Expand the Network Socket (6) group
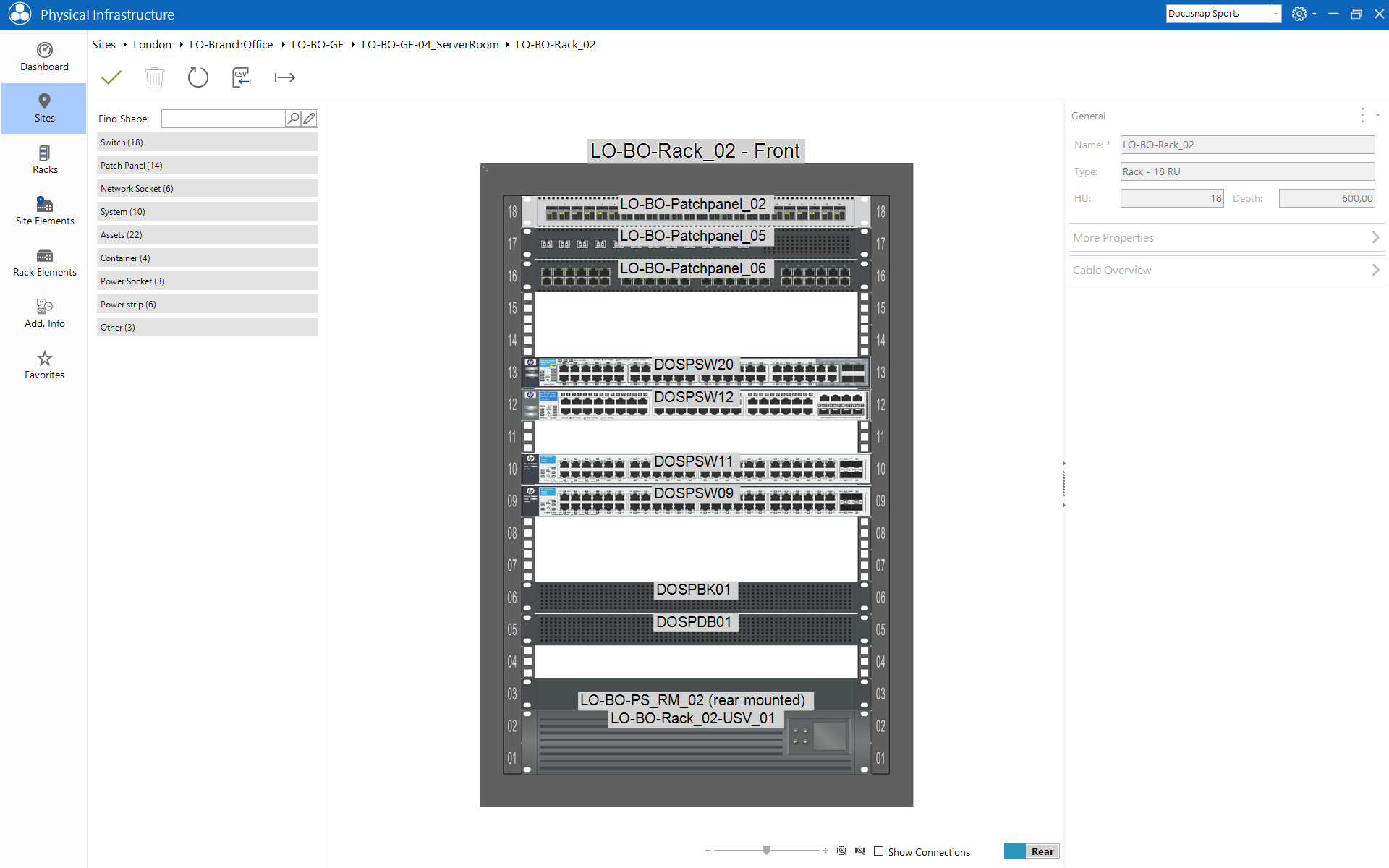This screenshot has height=868, width=1389. coord(208,189)
